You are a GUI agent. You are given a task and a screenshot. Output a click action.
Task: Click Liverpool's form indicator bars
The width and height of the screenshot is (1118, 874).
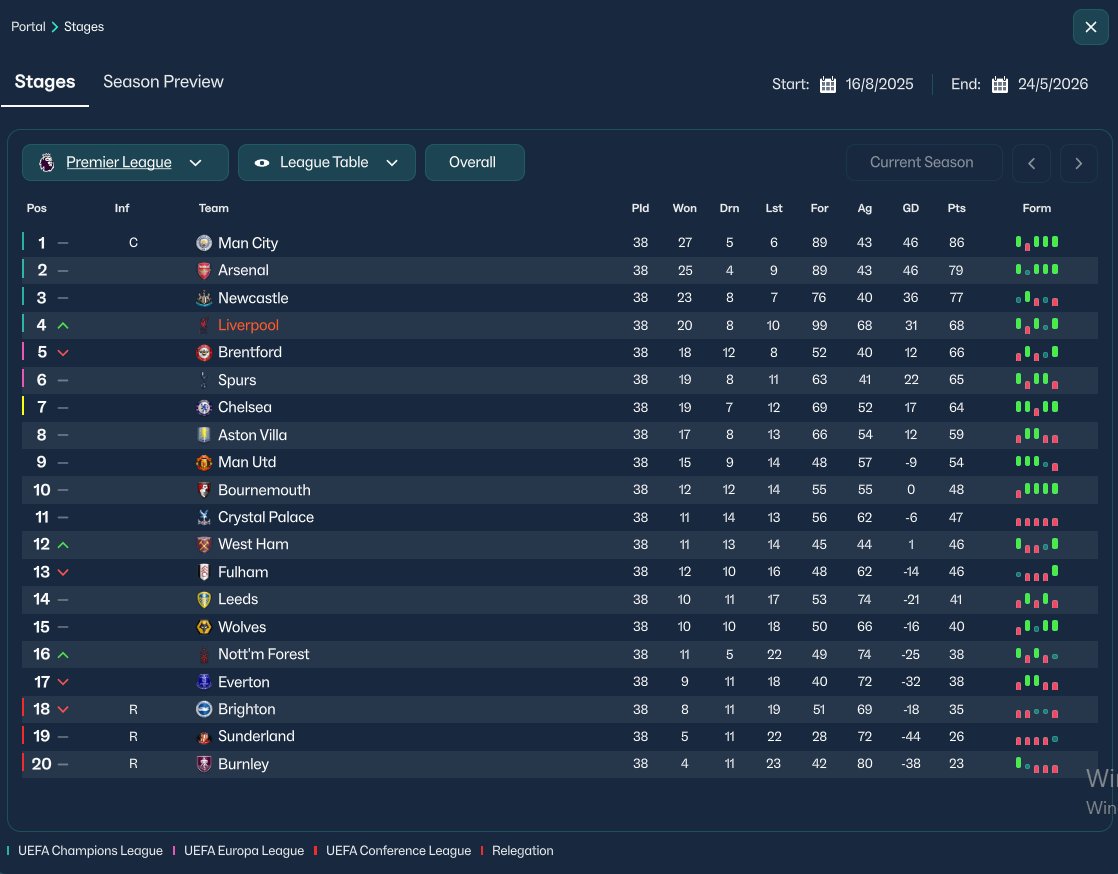tap(1037, 325)
